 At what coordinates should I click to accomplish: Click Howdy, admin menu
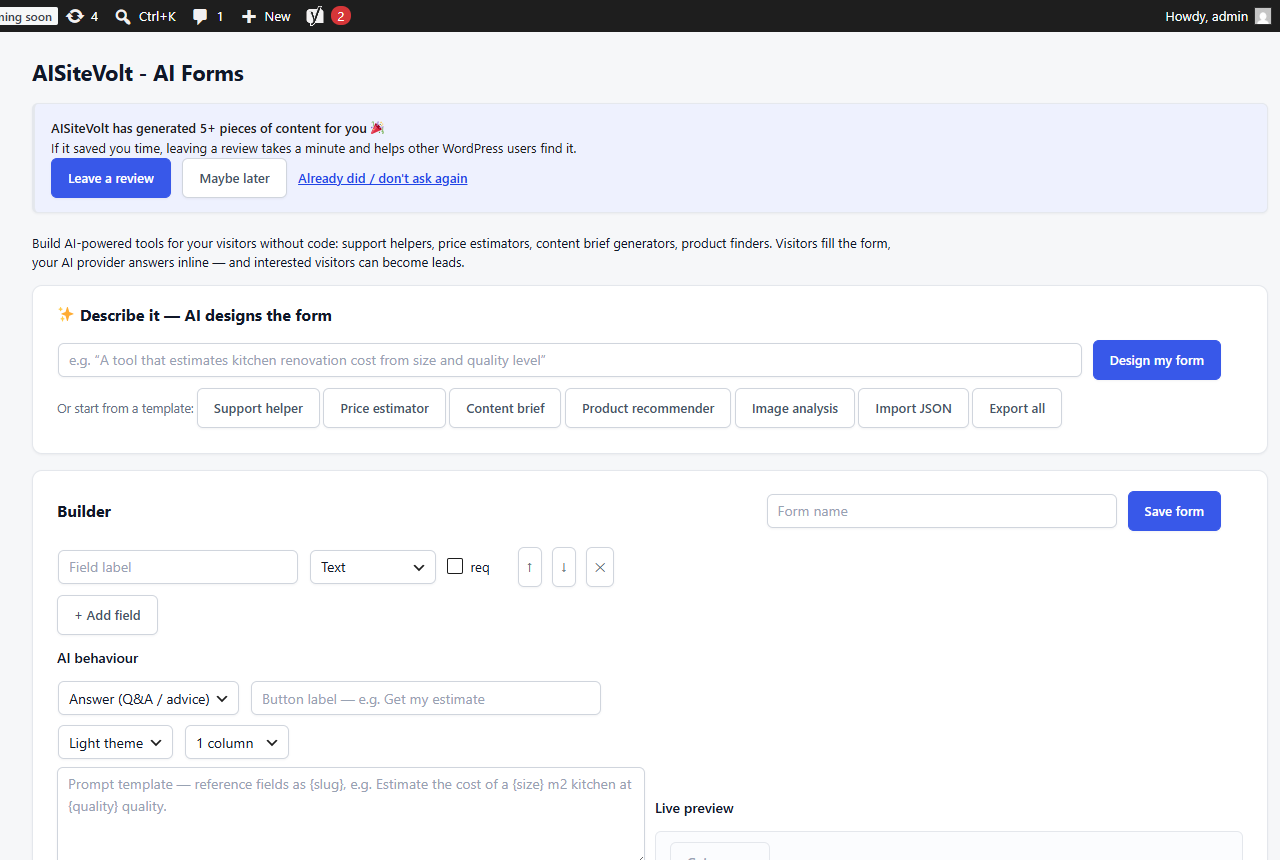tap(1217, 16)
